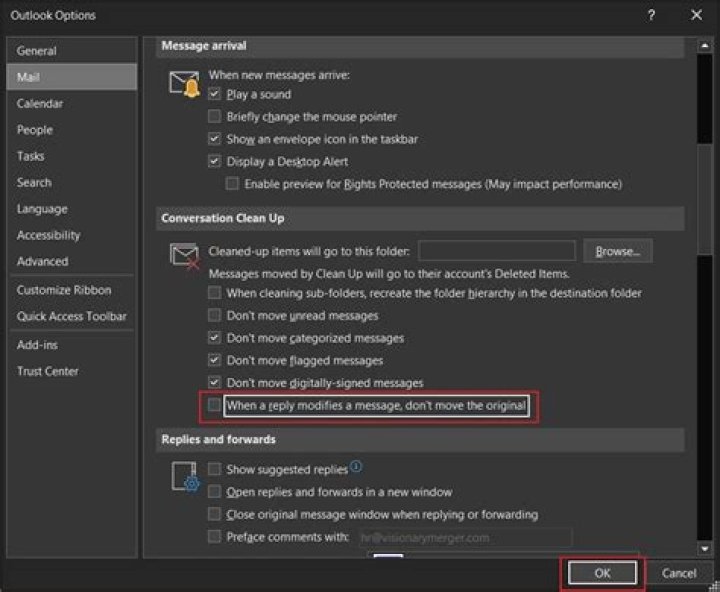Click the cleaned-up items folder field
Image resolution: width=720 pixels, height=592 pixels.
click(x=497, y=251)
